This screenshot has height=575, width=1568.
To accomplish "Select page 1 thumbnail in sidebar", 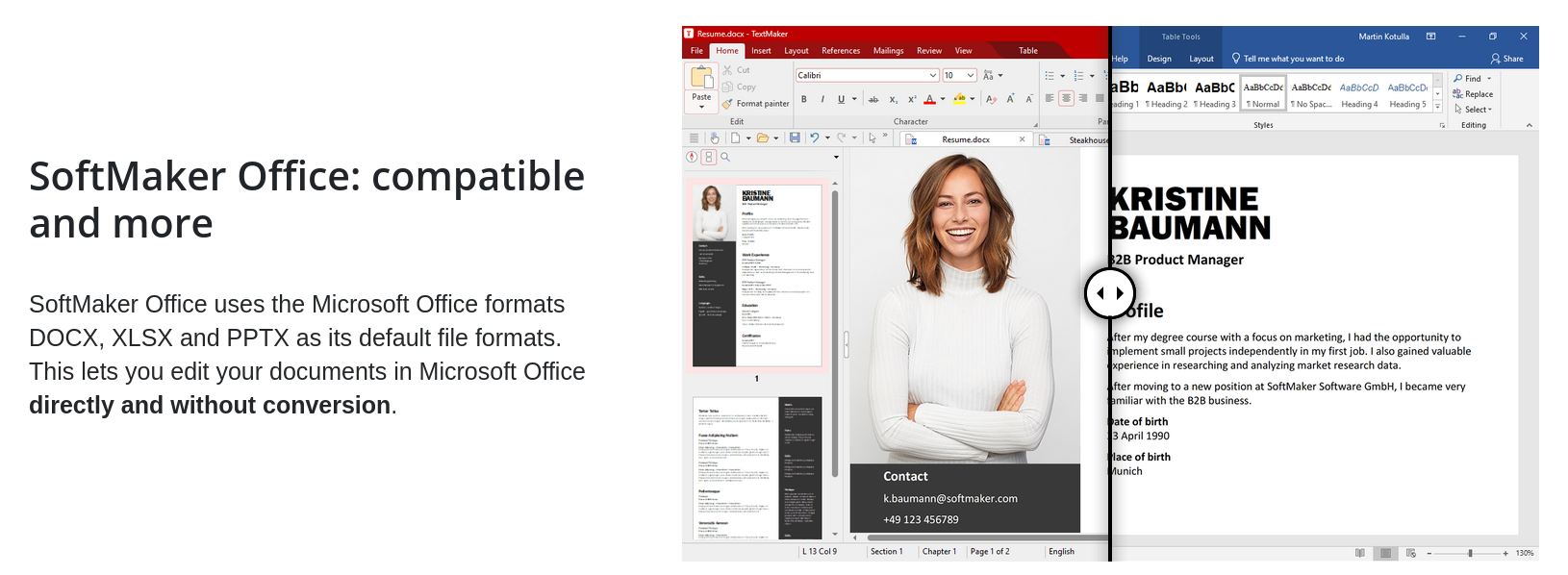I will click(x=757, y=275).
